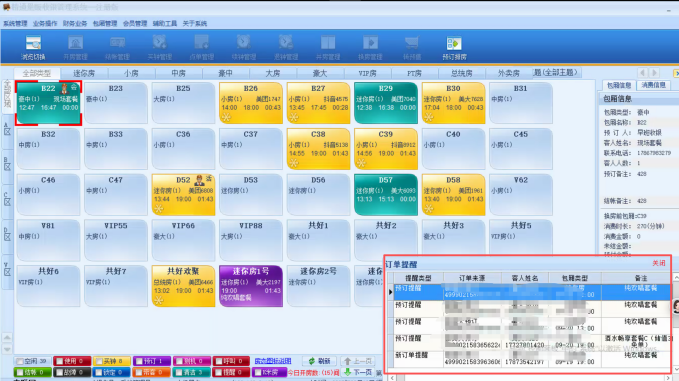
Task: Toggle the 呼叫 status checkbox
Action: [x=220, y=361]
